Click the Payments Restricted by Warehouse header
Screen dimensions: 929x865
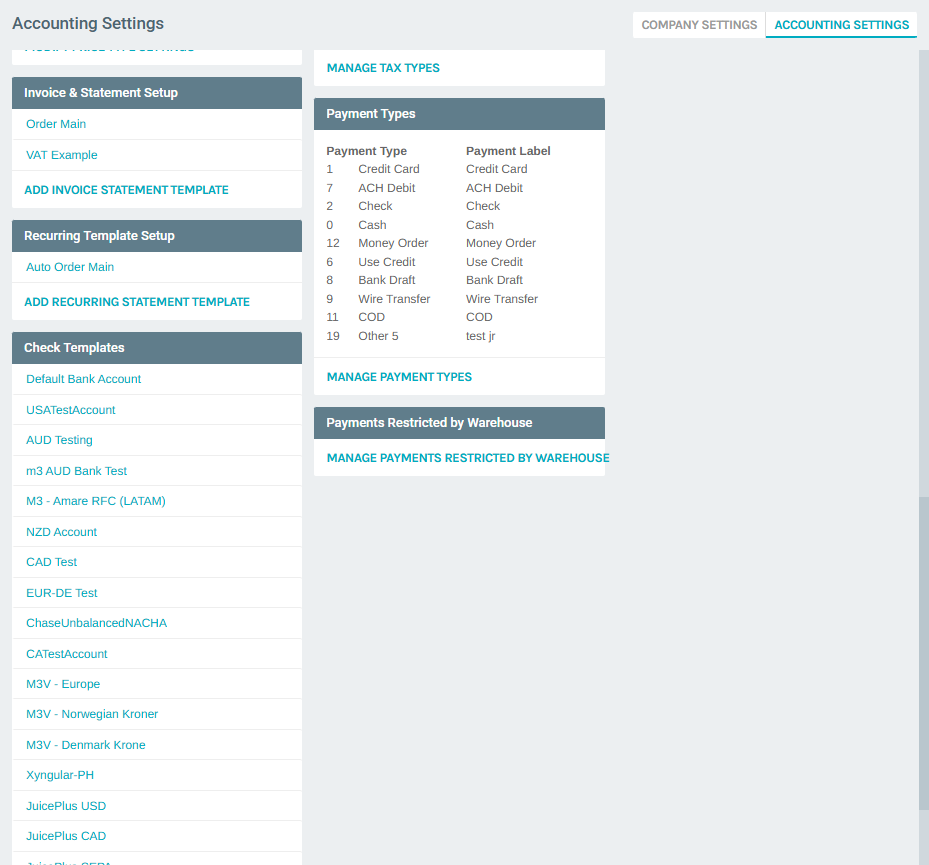tap(459, 423)
